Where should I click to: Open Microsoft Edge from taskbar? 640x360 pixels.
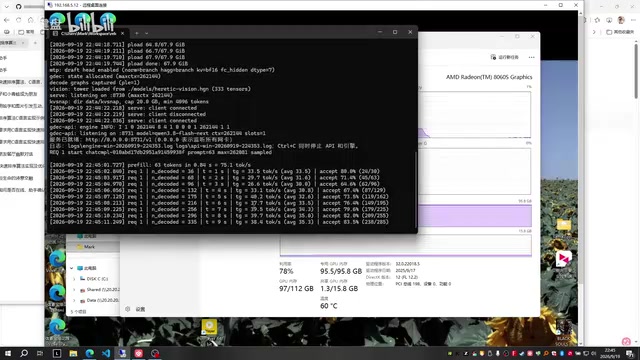point(89,353)
